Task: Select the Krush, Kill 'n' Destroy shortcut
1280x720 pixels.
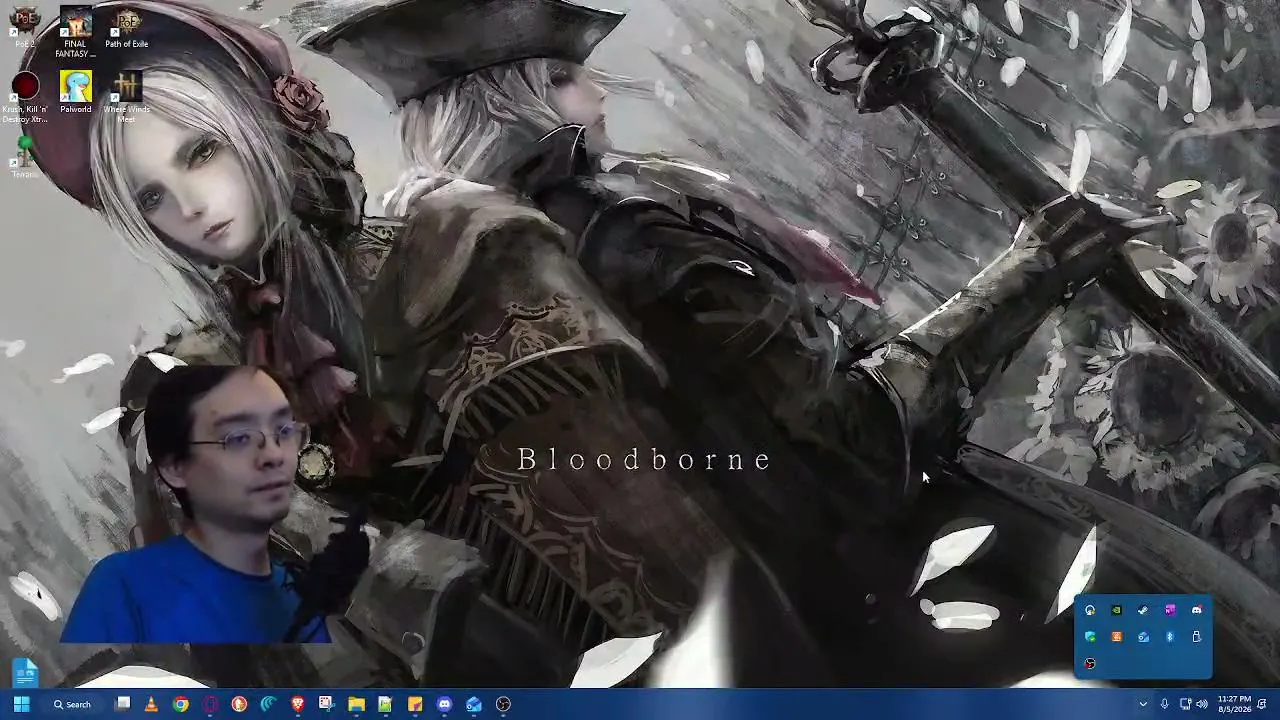Action: [25, 98]
